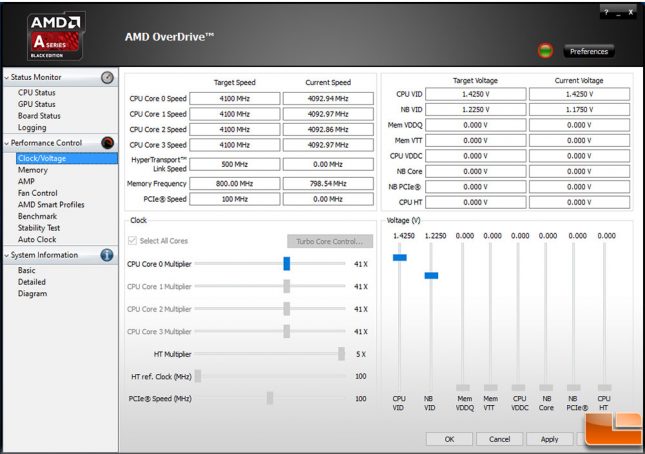Click the CPU HT voltage slider handle
Image resolution: width=645 pixels, height=454 pixels.
click(x=604, y=387)
